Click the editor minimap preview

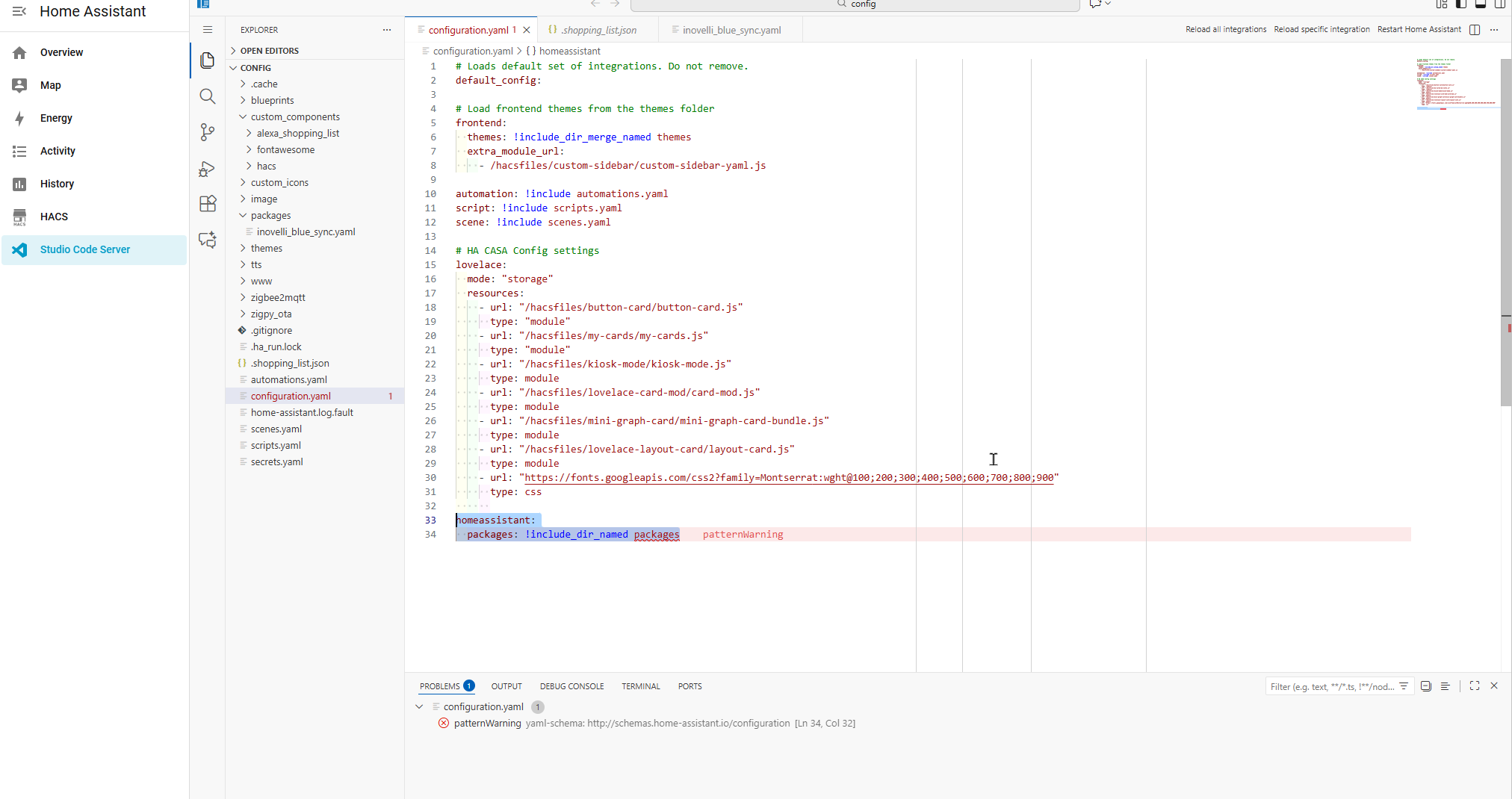click(x=1457, y=84)
